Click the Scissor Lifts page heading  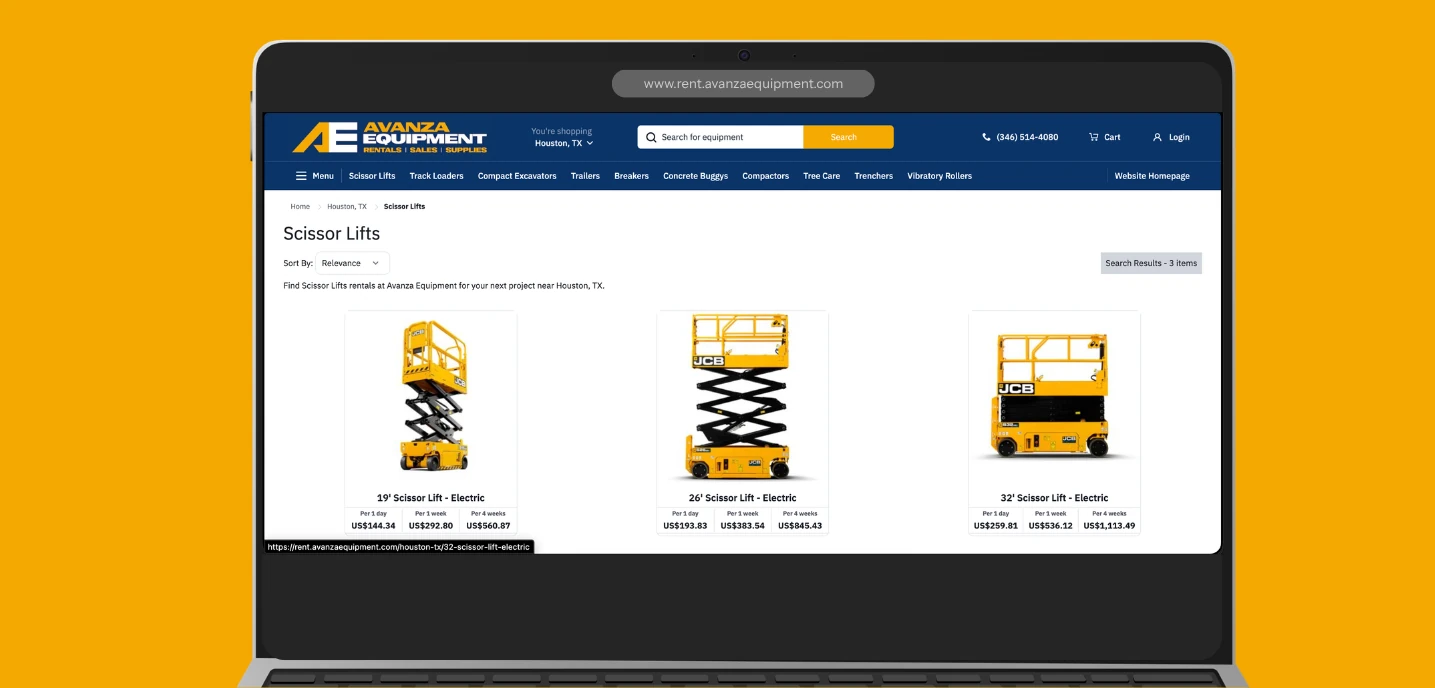pos(331,234)
